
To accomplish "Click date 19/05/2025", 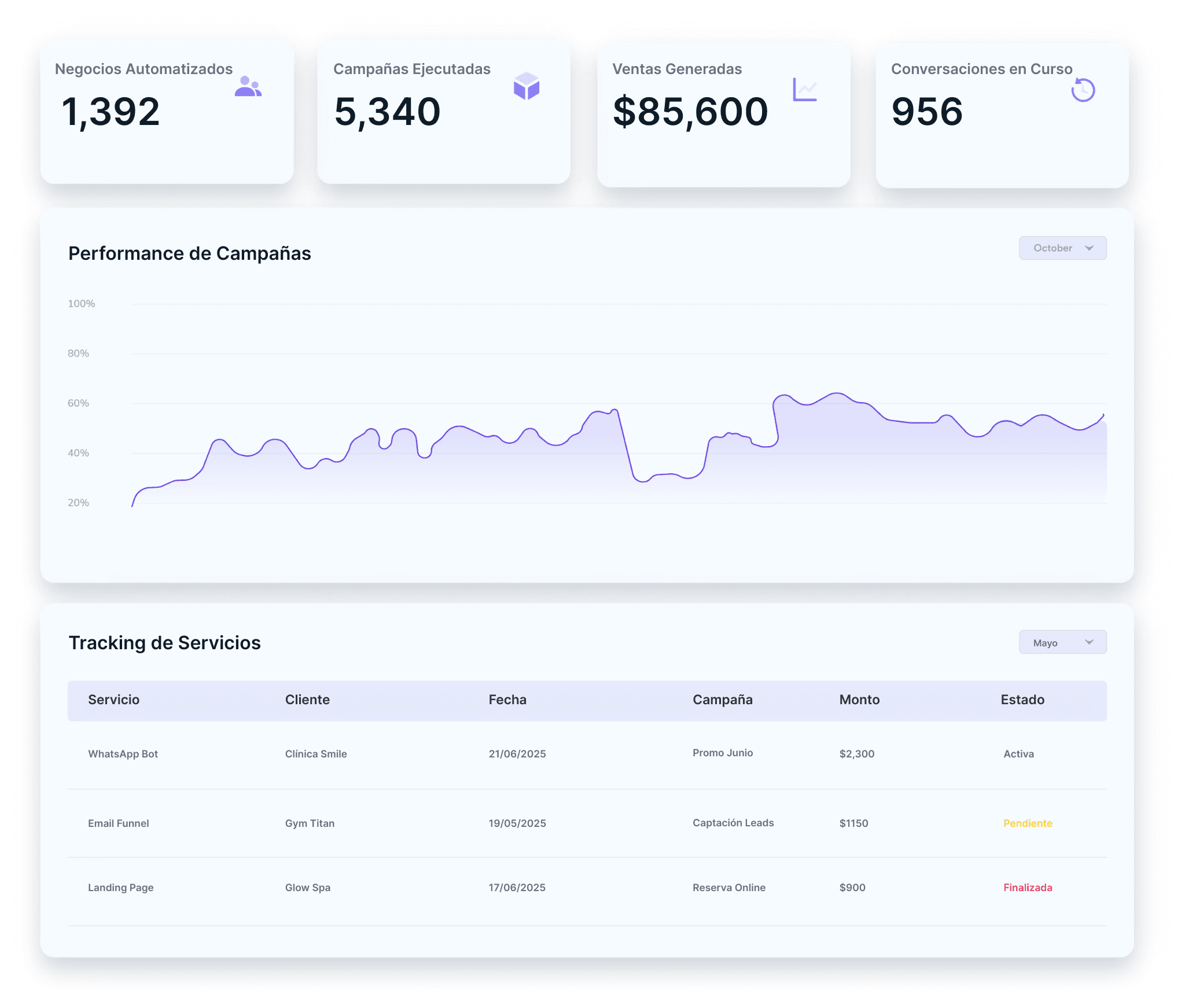I will [517, 823].
